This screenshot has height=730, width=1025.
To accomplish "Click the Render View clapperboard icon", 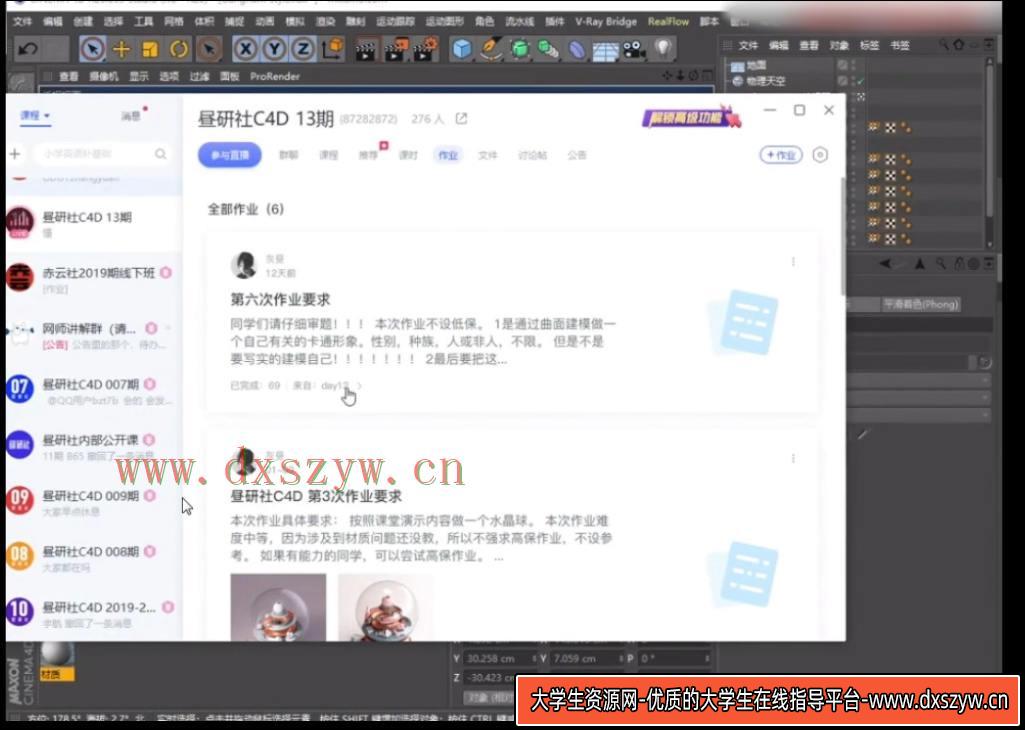I will click(367, 50).
